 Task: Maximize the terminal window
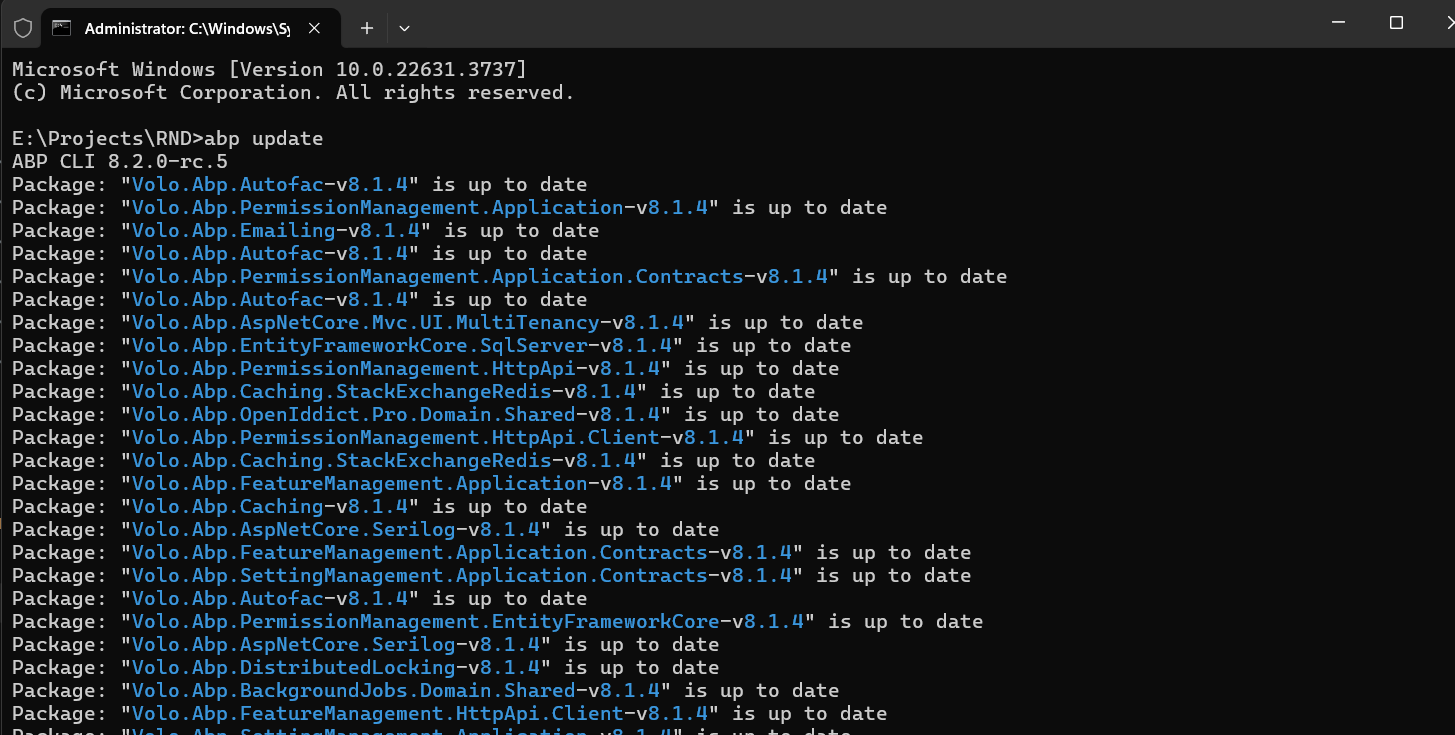click(1396, 23)
